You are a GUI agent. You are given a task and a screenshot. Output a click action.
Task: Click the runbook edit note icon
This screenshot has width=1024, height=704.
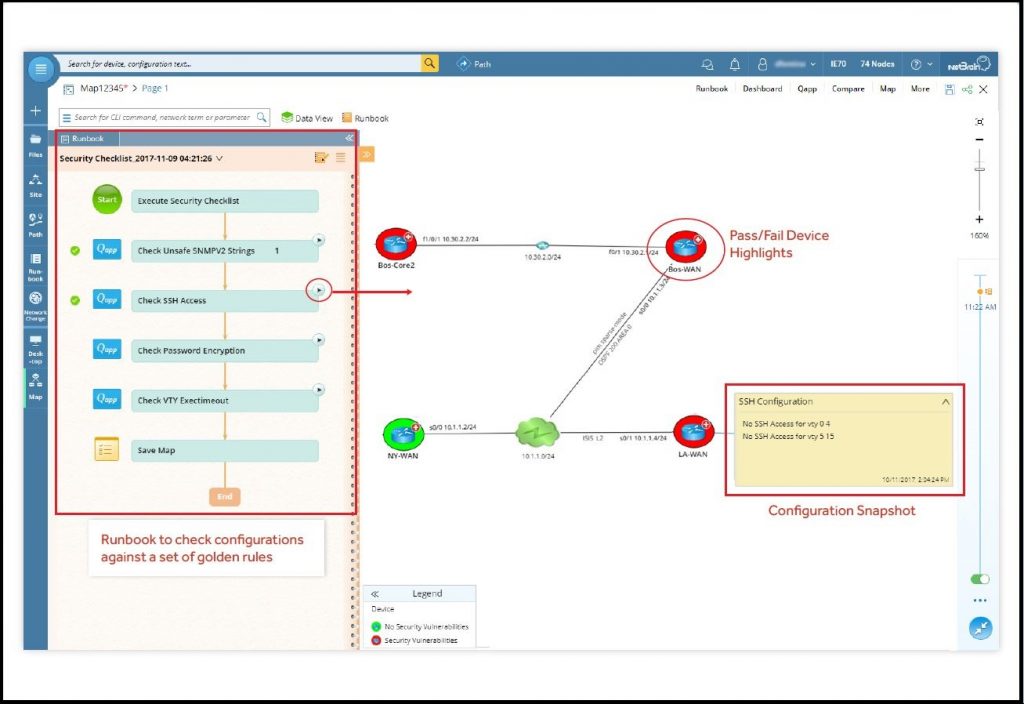pos(321,157)
